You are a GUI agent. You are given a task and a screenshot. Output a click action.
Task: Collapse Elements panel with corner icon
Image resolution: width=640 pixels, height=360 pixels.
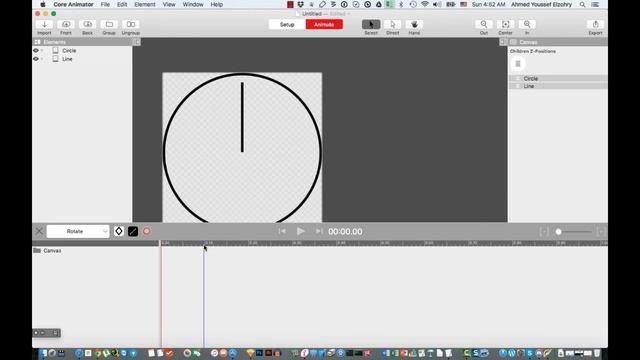point(137,42)
